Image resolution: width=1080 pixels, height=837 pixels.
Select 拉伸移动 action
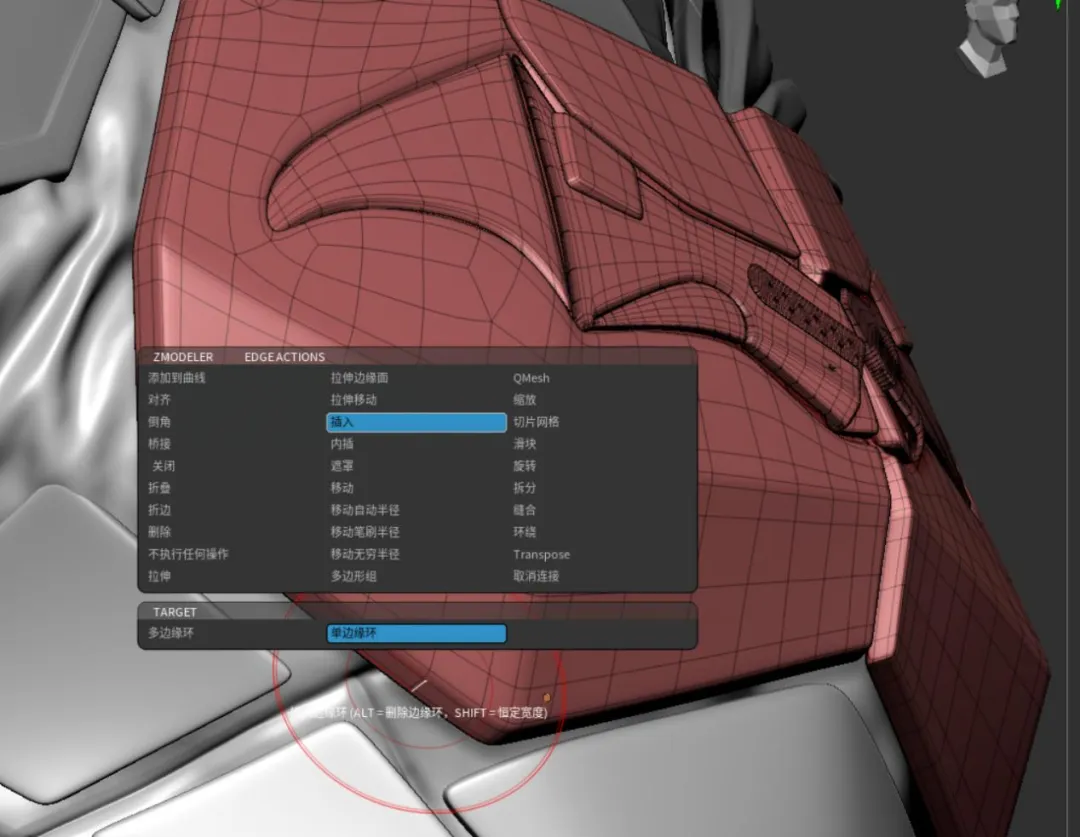tap(353, 400)
